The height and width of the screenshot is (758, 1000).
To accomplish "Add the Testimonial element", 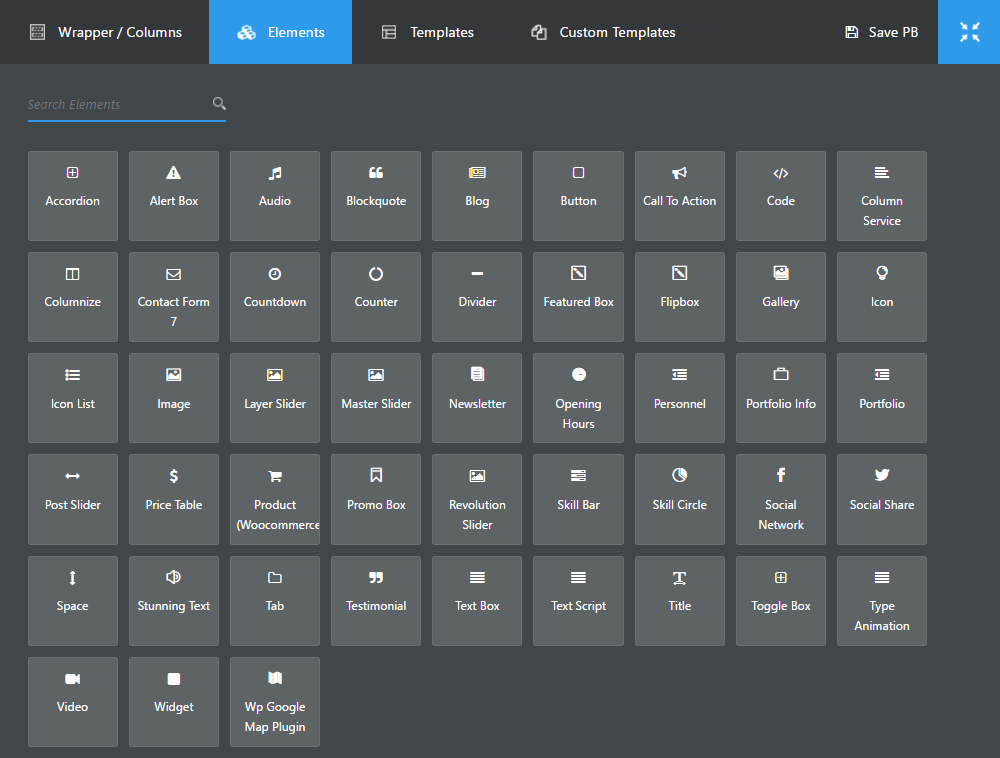I will pos(376,601).
